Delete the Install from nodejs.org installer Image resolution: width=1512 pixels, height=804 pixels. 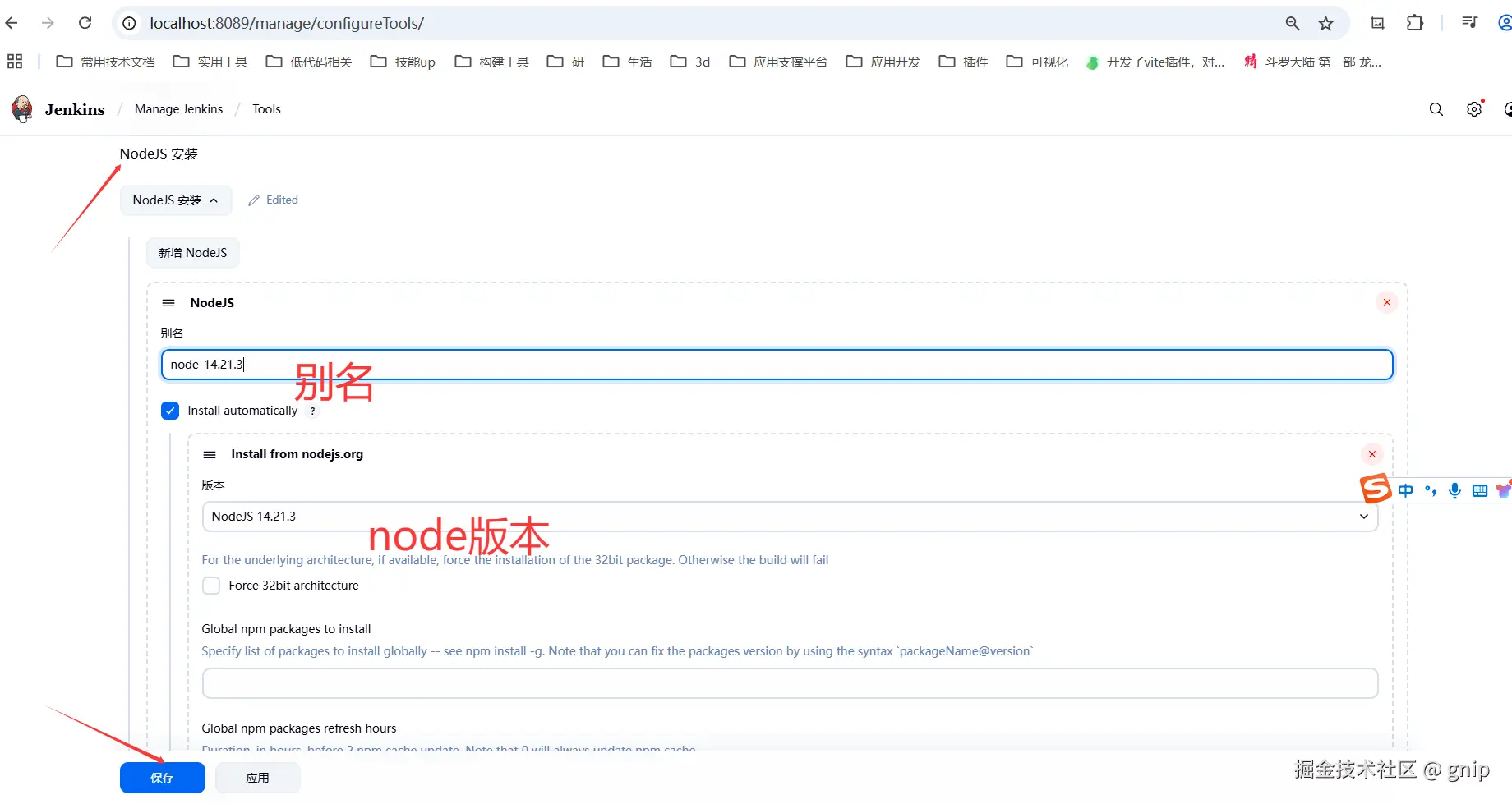pyautogui.click(x=1372, y=454)
